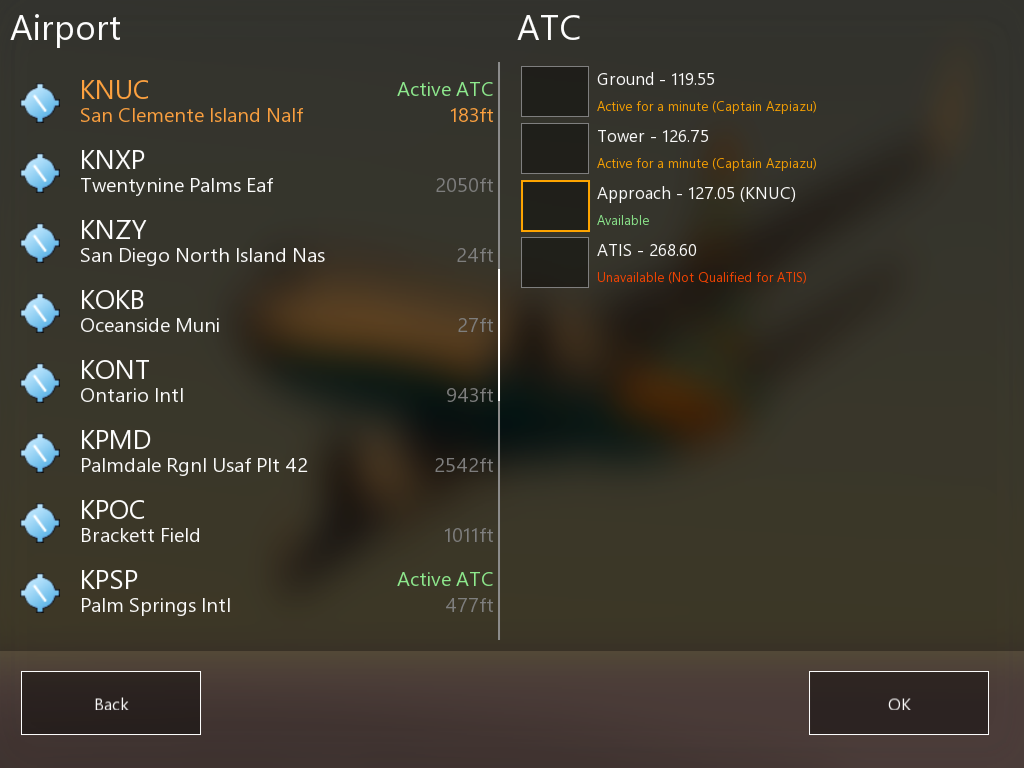Click the compass icon beside KOKB
This screenshot has width=1024, height=768.
point(40,313)
